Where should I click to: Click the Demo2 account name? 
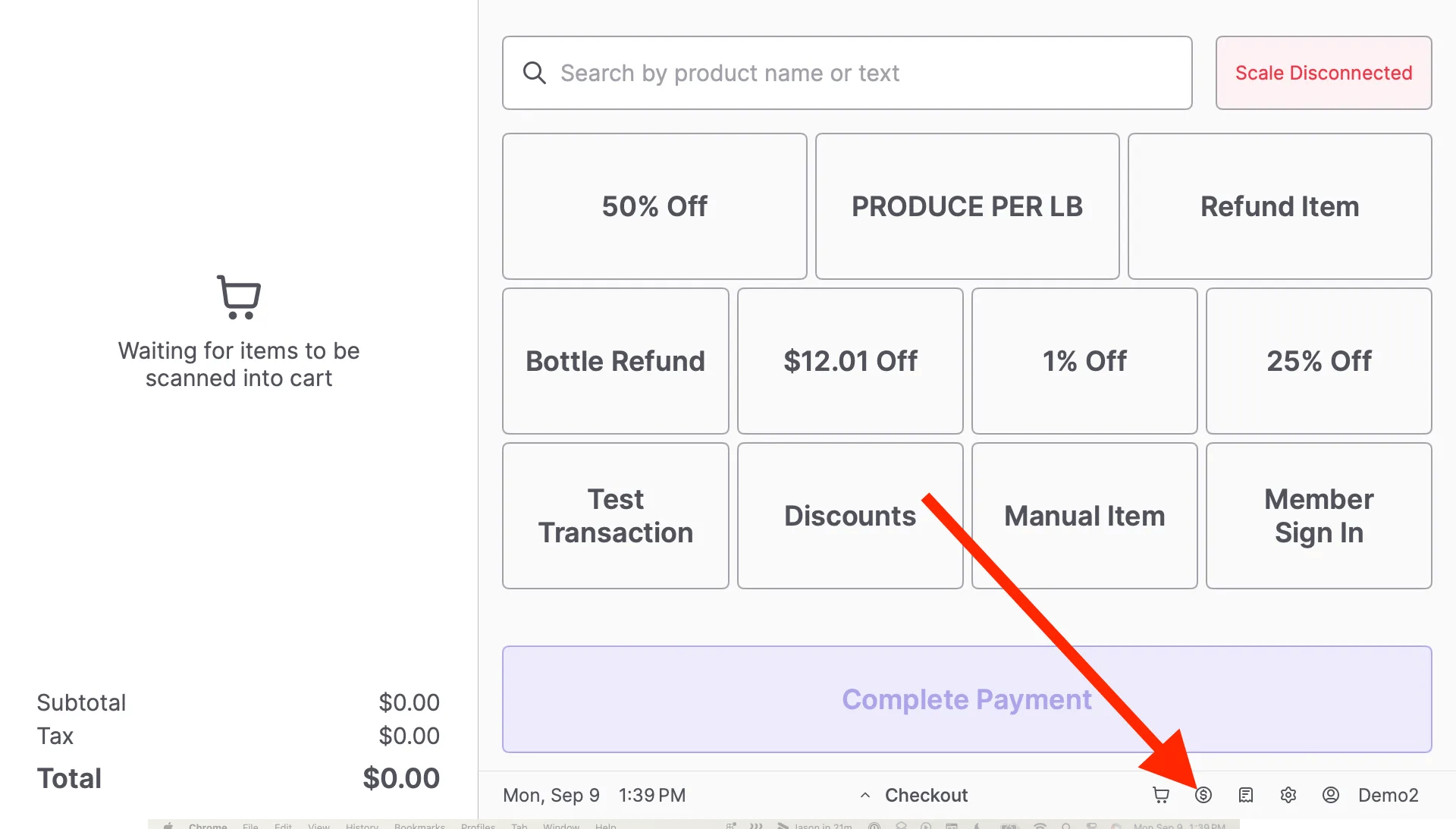click(1388, 795)
